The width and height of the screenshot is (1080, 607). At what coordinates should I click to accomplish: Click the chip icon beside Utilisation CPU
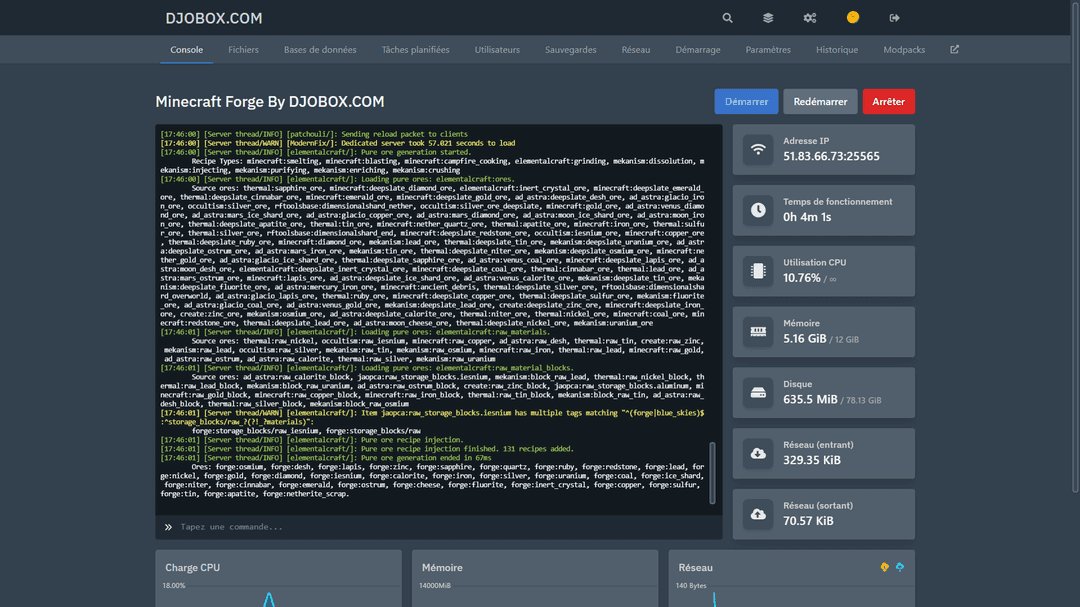(x=758, y=271)
